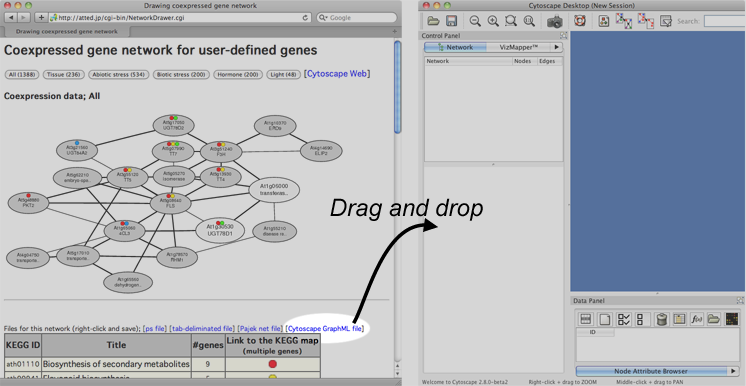Viewport: 746px width, 386px height.
Task: Switch to the VizMapper tab
Action: [x=519, y=47]
